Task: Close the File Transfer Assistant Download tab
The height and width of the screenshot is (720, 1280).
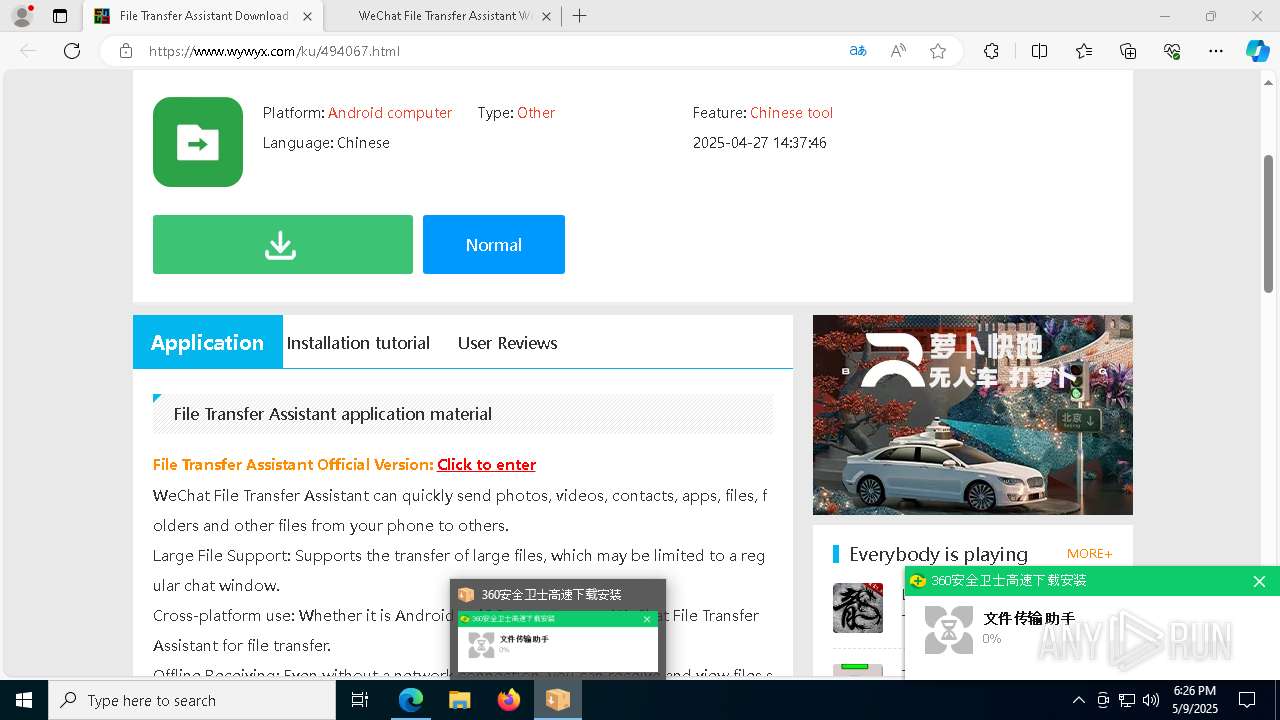Action: click(307, 16)
